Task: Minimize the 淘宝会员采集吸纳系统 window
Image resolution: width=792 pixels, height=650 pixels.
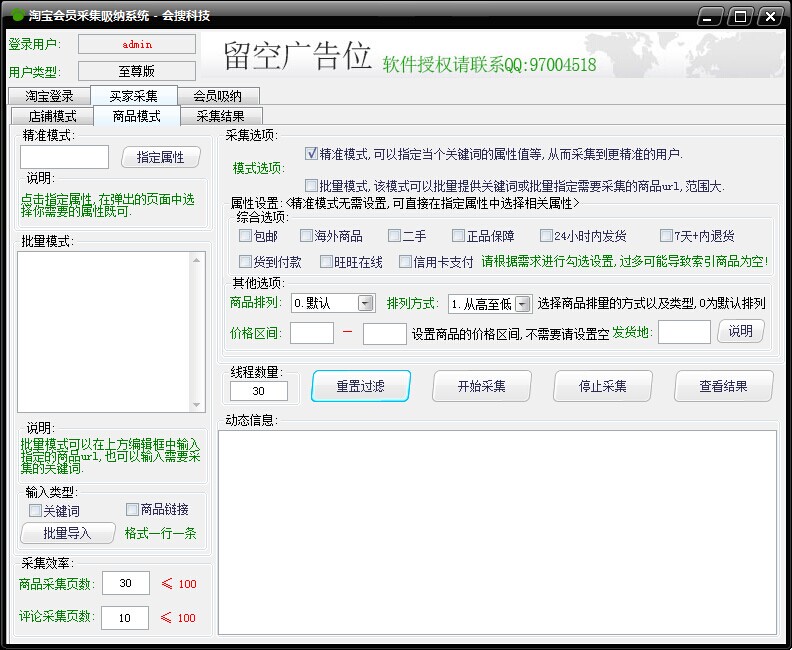Action: click(x=709, y=16)
